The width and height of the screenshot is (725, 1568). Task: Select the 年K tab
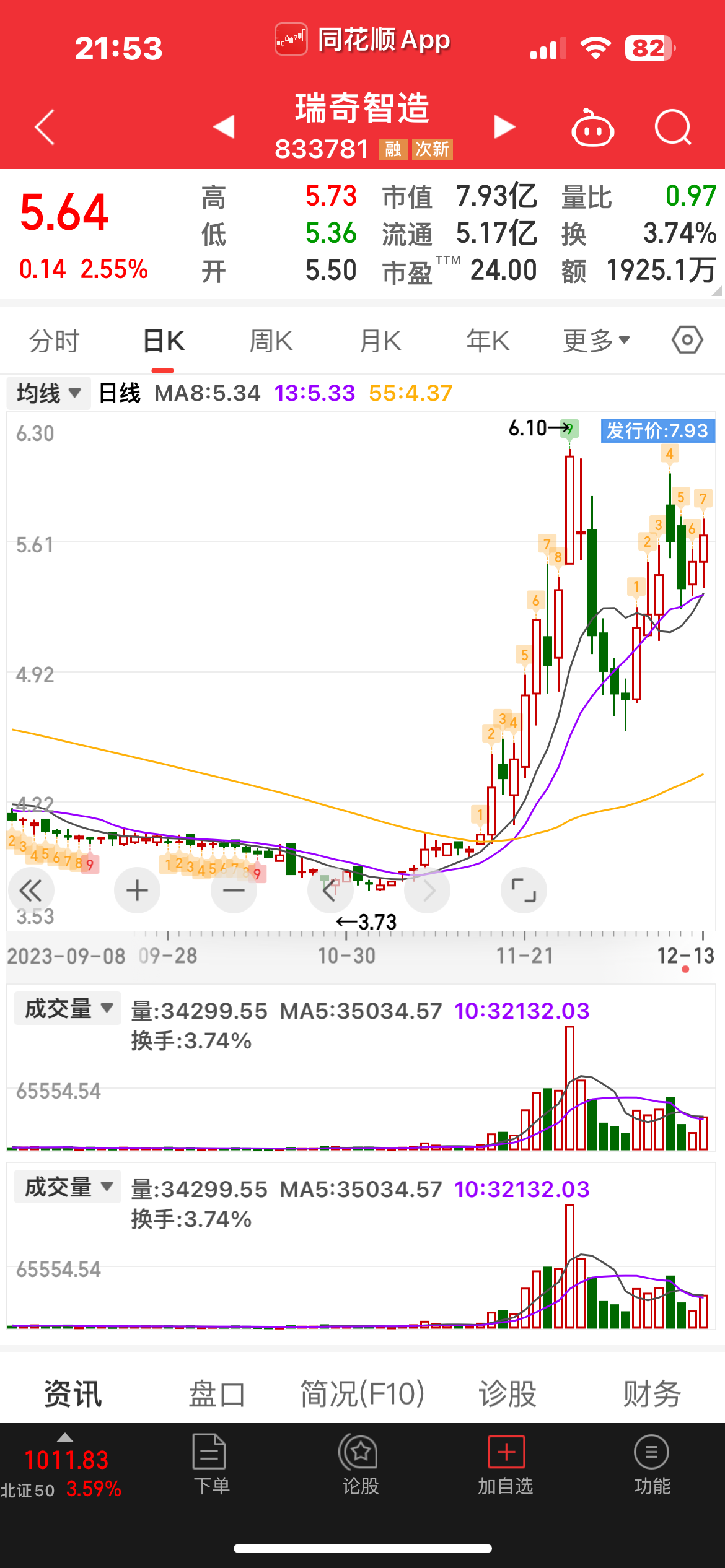(x=488, y=341)
